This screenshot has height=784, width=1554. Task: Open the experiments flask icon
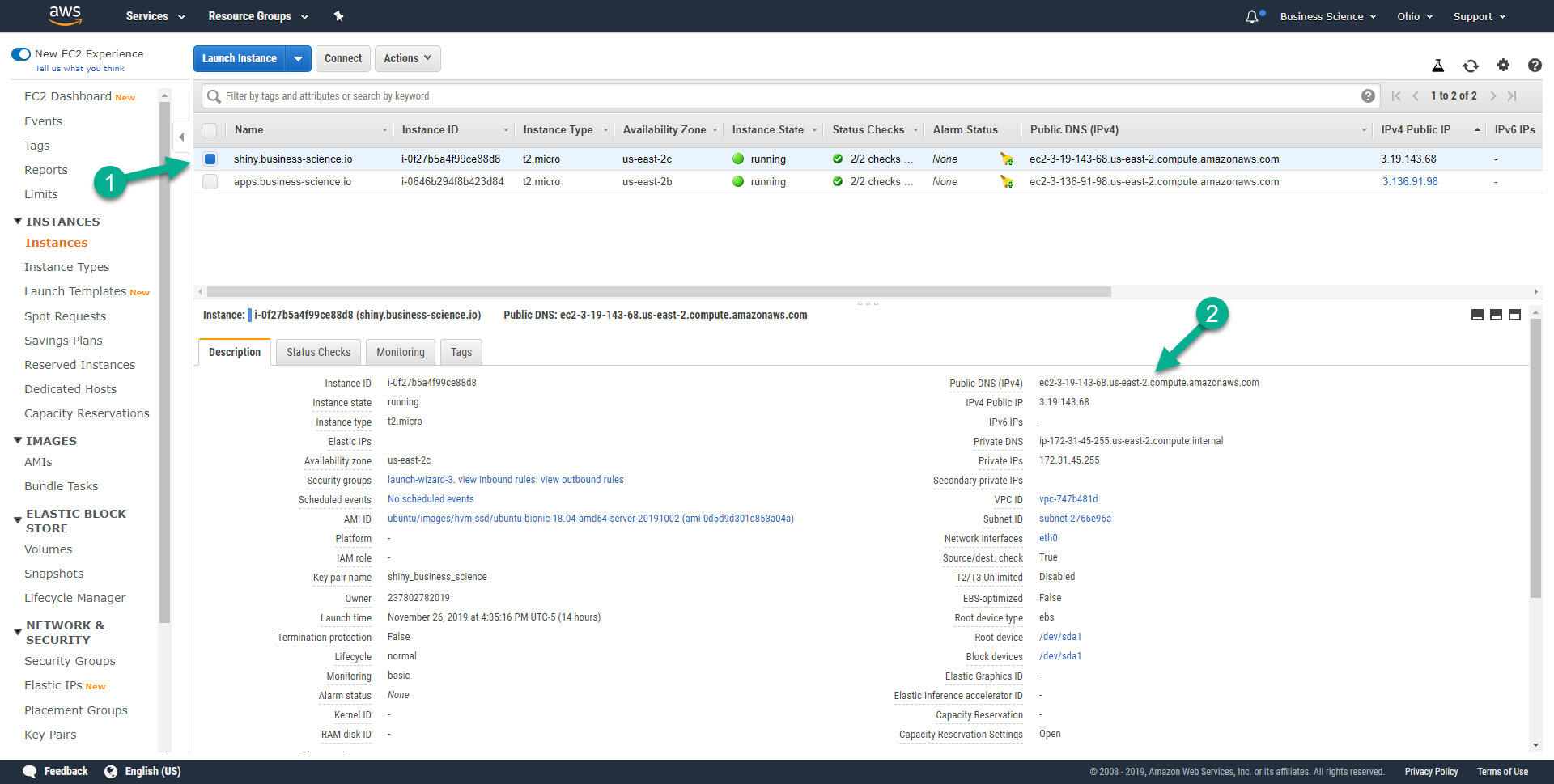pos(1438,66)
